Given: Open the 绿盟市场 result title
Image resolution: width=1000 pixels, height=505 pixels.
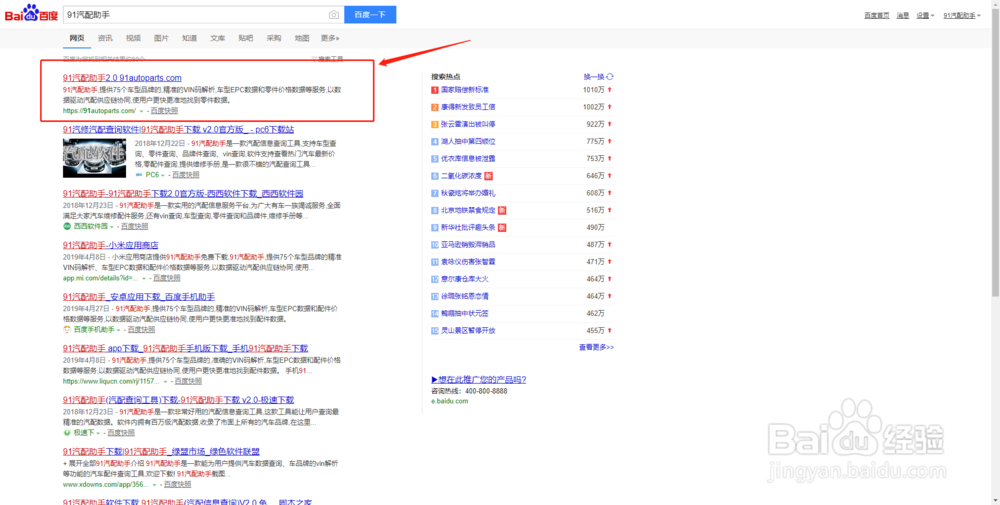Looking at the screenshot, I should tap(161, 451).
